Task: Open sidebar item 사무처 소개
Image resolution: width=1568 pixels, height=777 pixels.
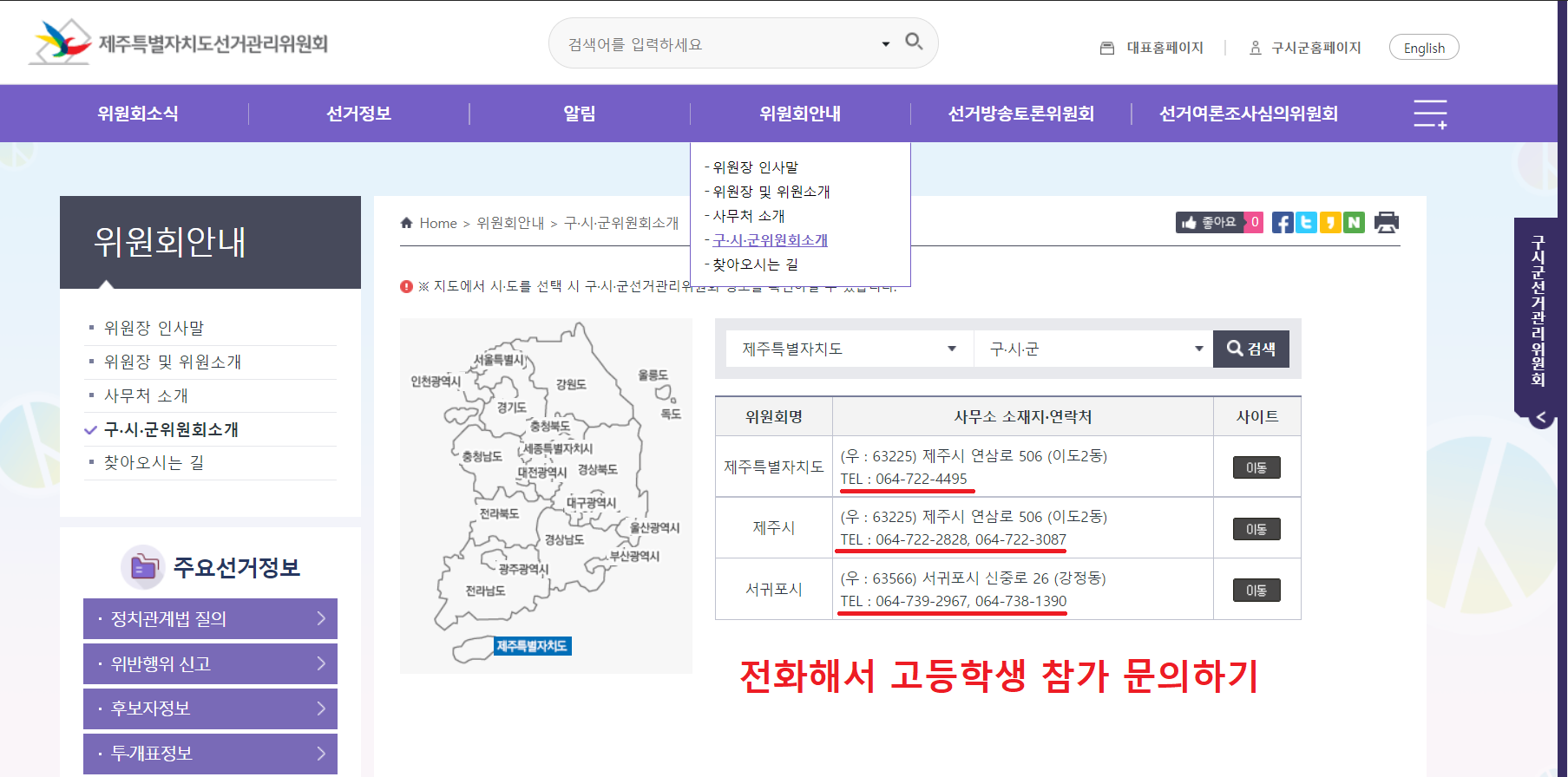Action: (x=146, y=395)
